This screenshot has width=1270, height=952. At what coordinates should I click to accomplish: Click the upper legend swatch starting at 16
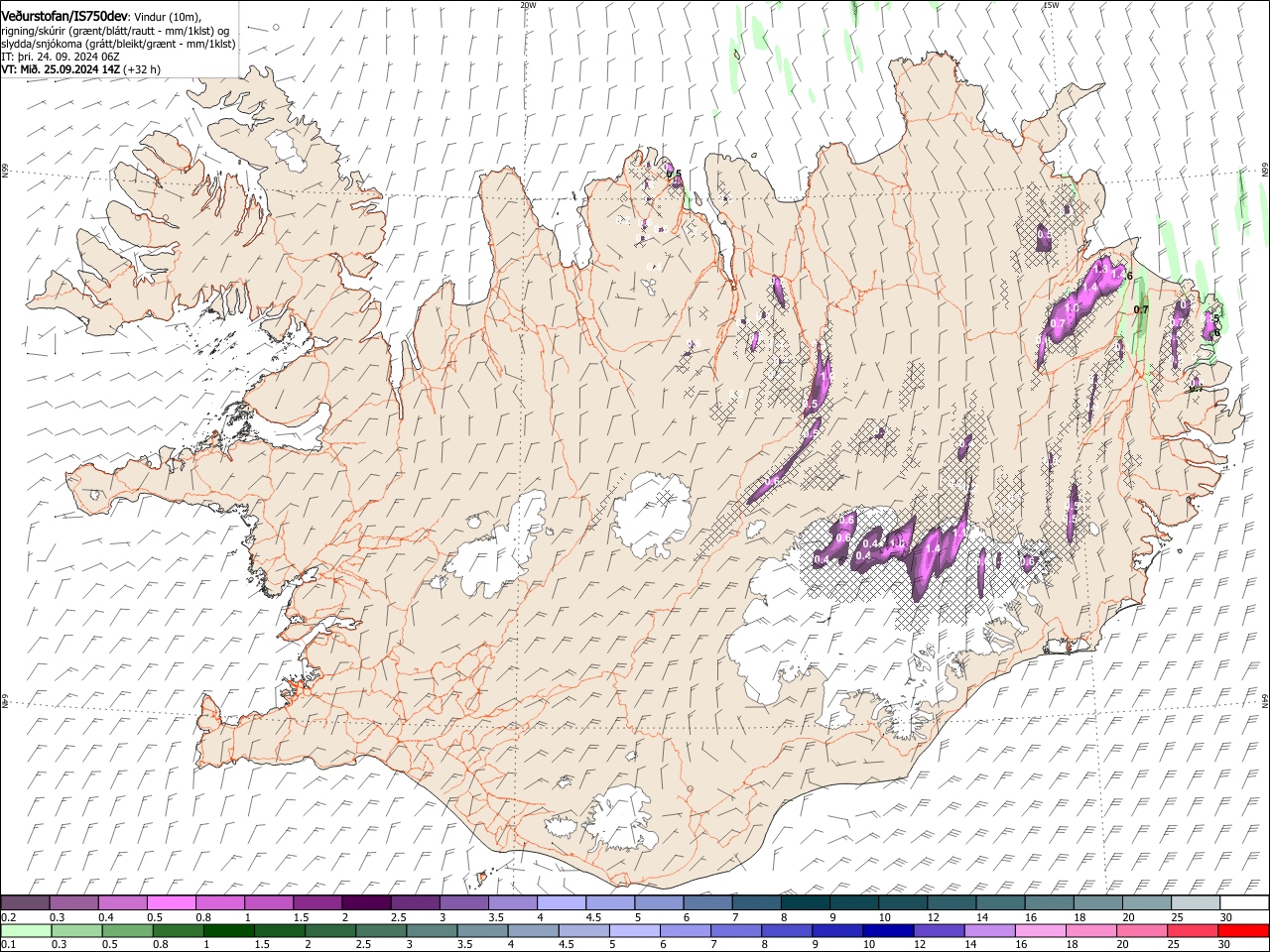coord(1049,903)
